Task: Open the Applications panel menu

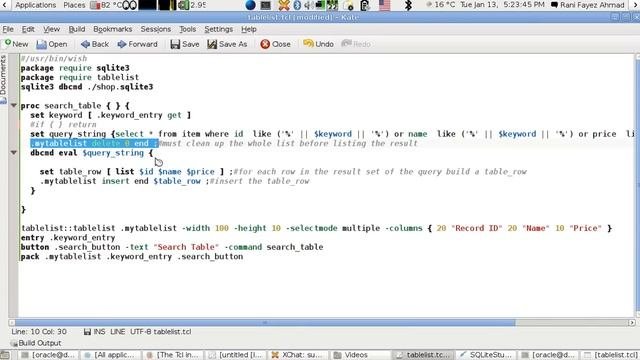Action: tap(36, 5)
